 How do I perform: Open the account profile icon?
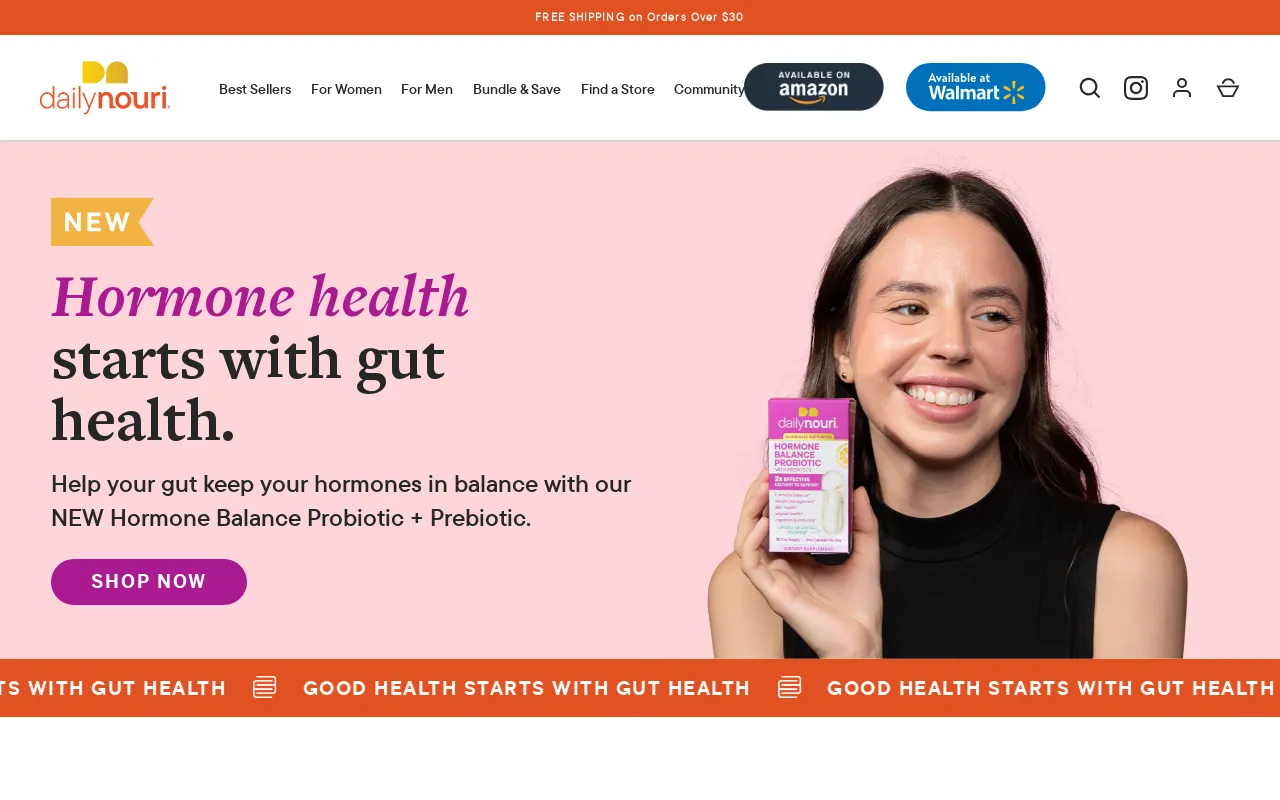coord(1182,88)
